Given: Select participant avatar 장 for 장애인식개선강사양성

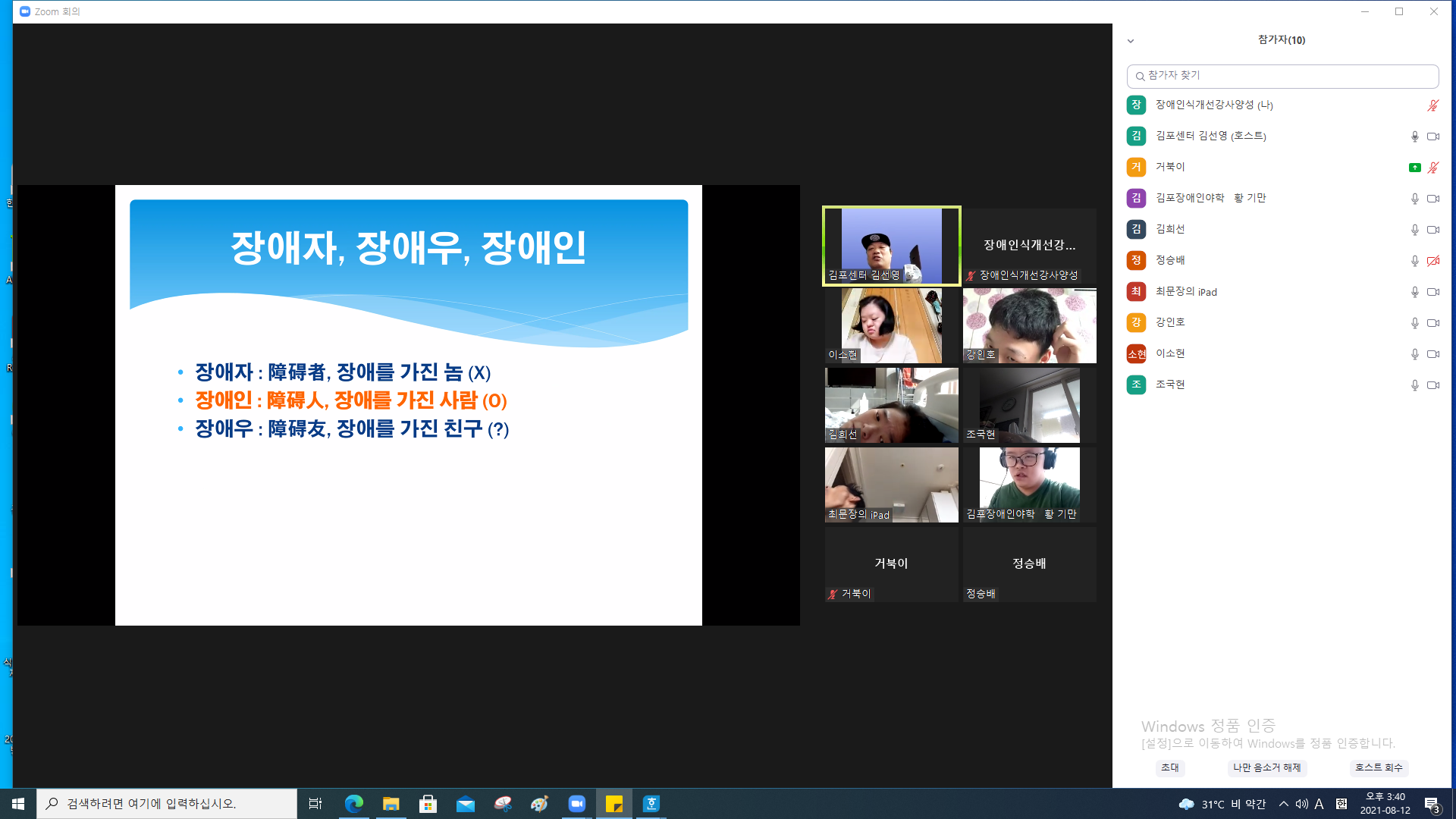Looking at the screenshot, I should click(1136, 105).
